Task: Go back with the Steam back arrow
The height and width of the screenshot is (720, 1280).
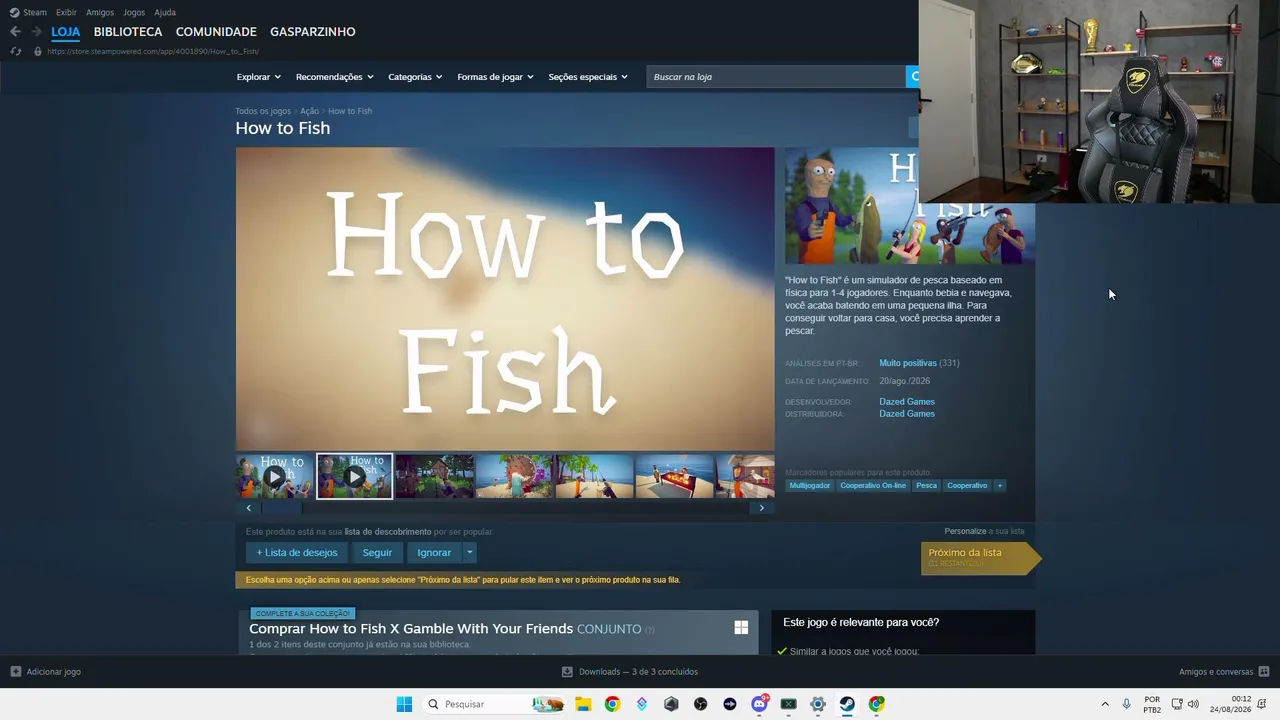Action: tap(15, 32)
